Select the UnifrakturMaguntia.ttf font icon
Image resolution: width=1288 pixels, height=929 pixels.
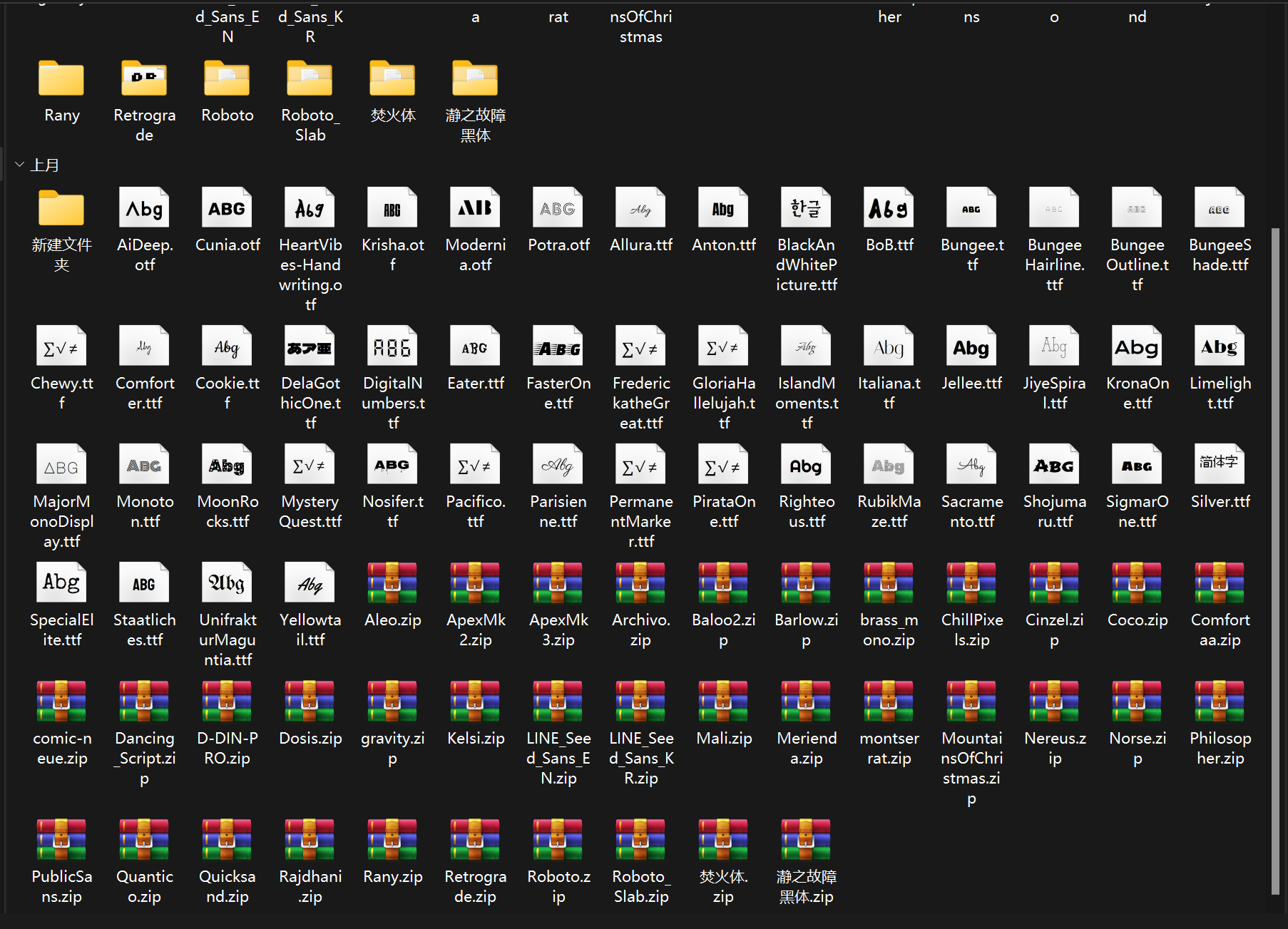[227, 583]
